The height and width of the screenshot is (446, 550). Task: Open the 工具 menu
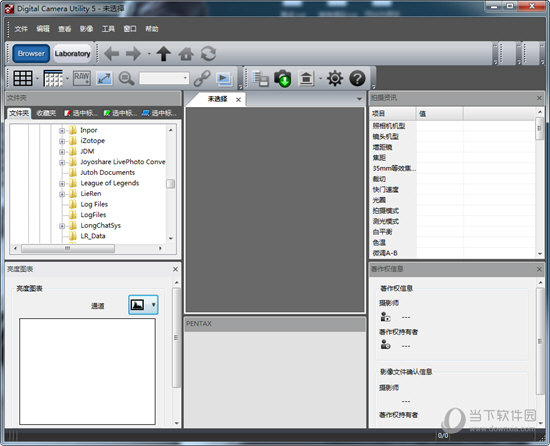(x=108, y=29)
